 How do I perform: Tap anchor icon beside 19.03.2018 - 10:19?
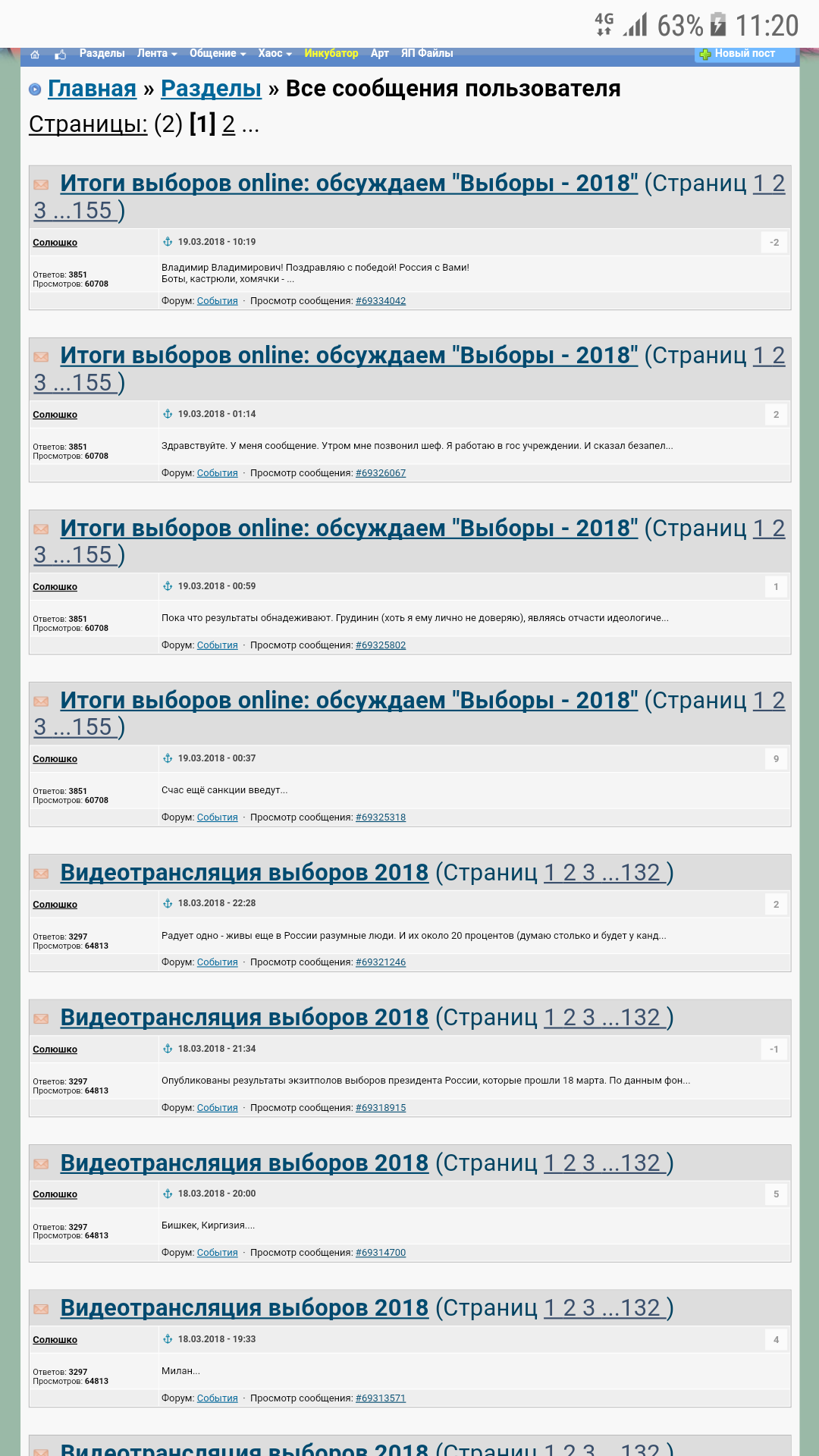(168, 242)
